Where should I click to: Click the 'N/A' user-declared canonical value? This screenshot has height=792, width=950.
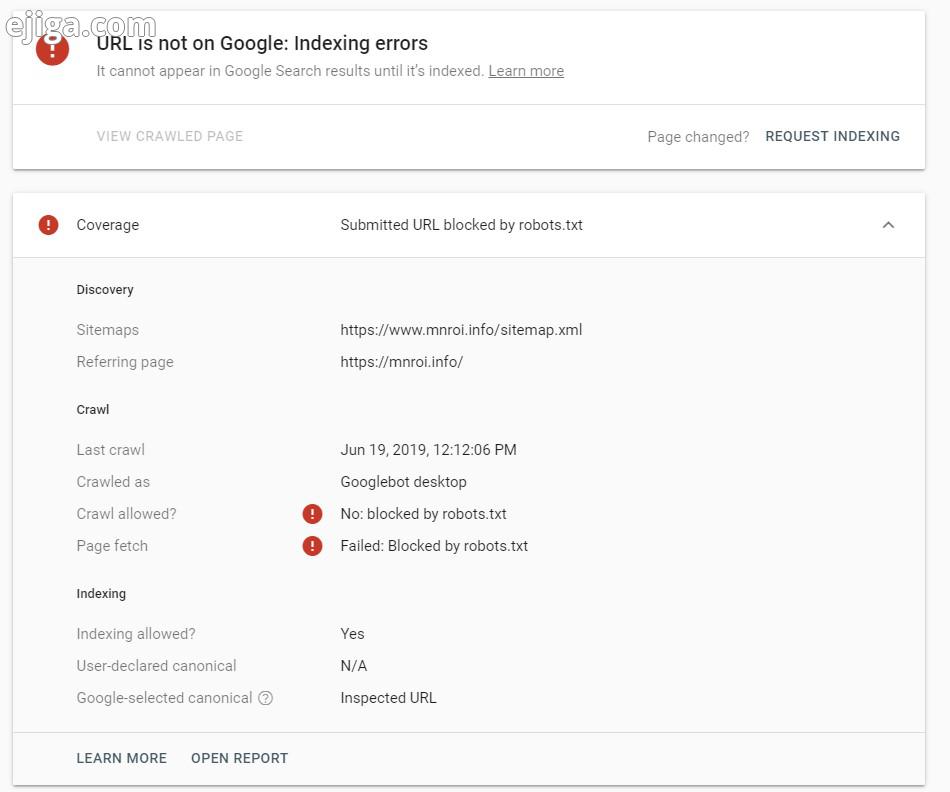(353, 666)
